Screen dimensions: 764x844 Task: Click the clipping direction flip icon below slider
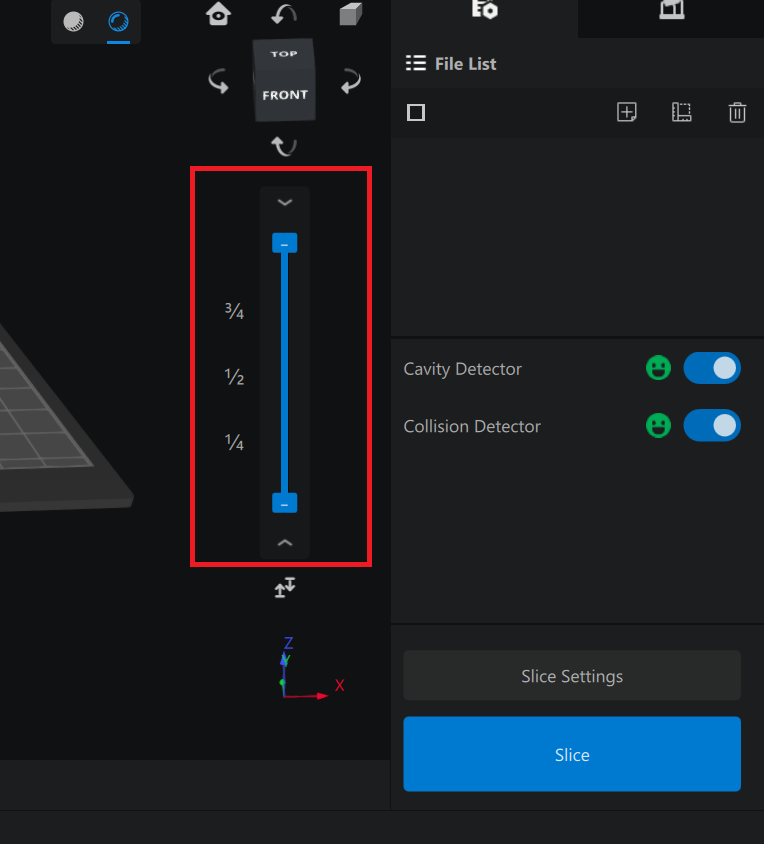coord(285,588)
